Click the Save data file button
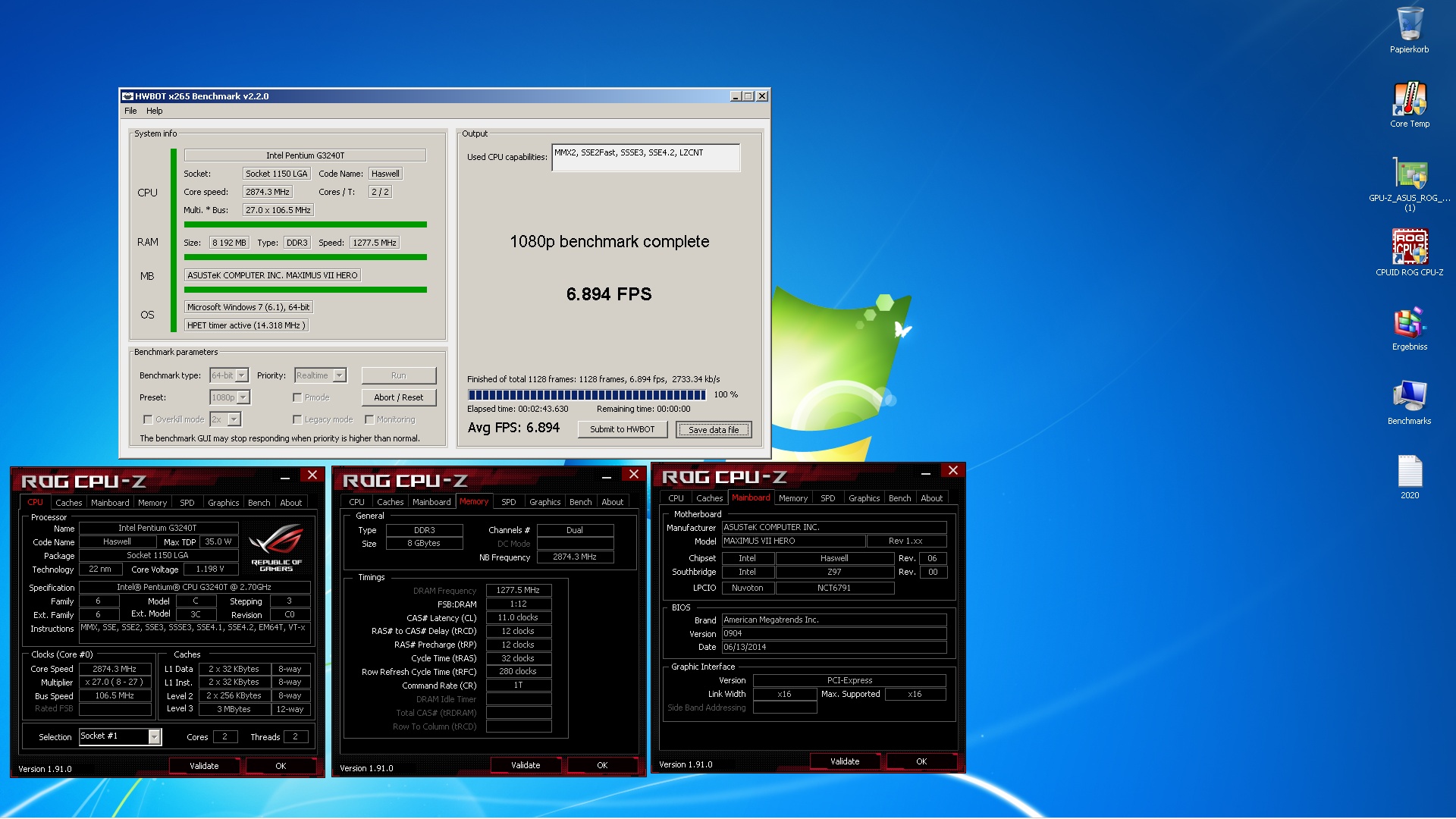The image size is (1456, 819). click(x=714, y=430)
